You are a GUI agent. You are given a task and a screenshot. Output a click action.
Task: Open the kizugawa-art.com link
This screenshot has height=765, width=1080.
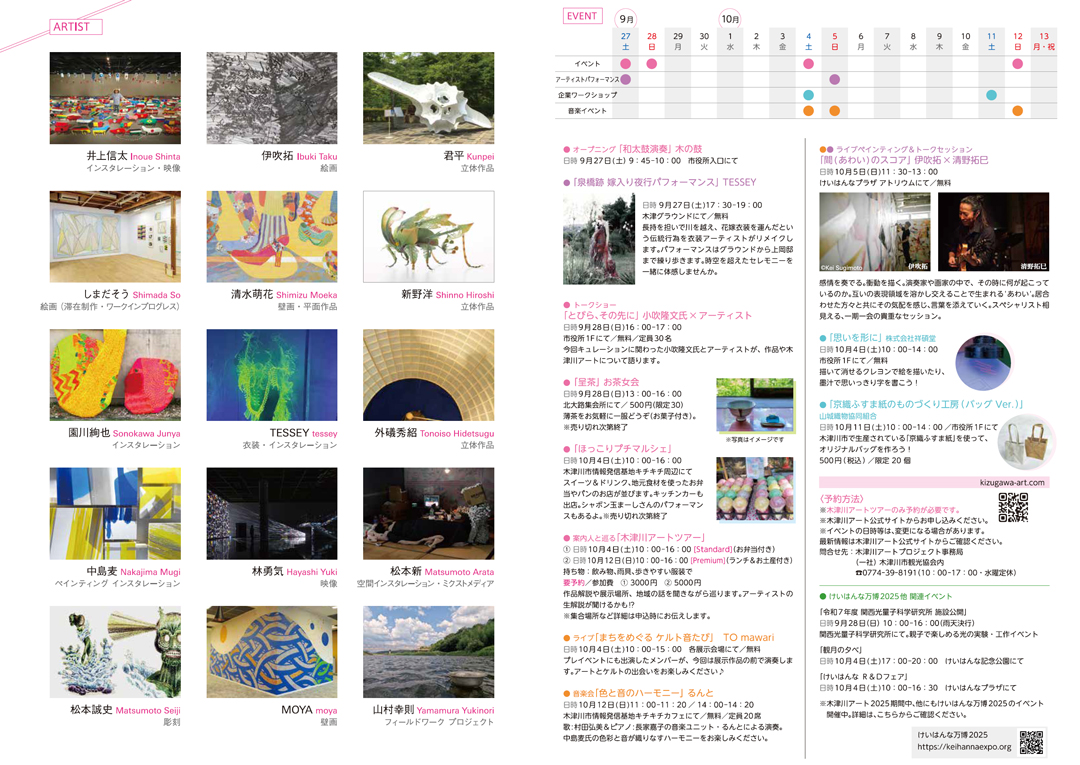1013,482
